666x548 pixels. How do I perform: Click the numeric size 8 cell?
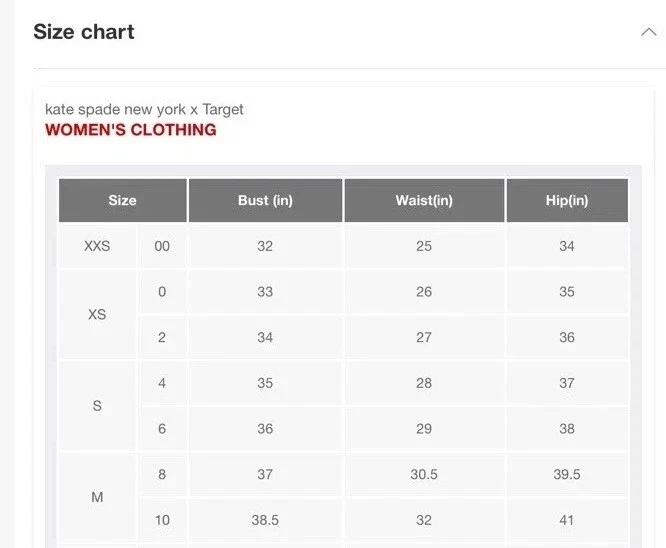pos(162,474)
